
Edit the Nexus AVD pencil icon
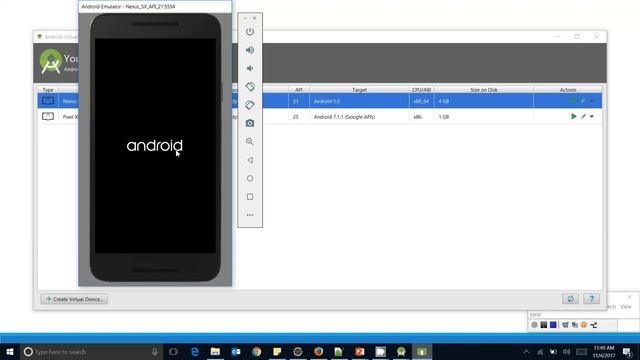click(x=583, y=101)
